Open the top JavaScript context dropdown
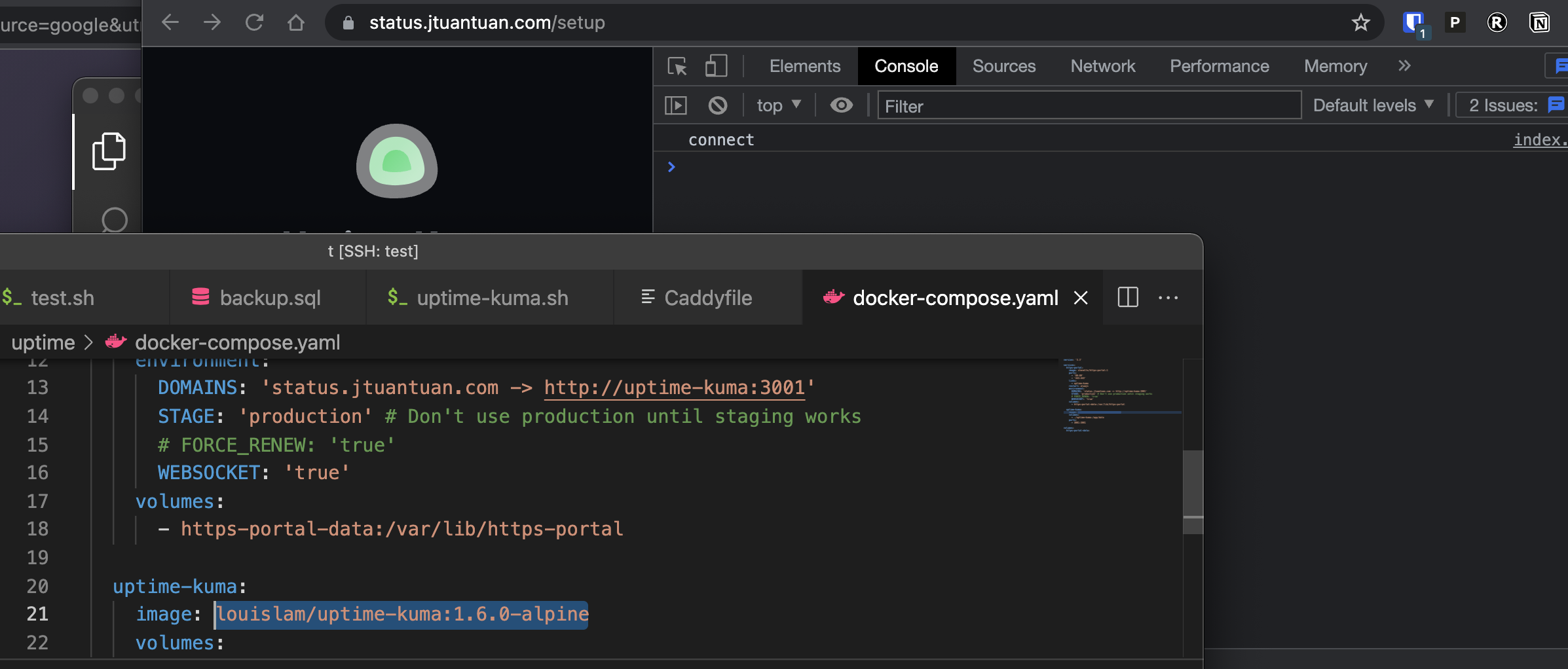 (779, 105)
